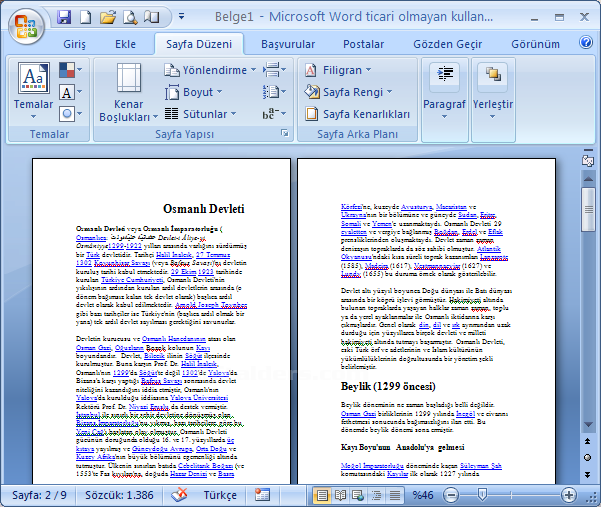This screenshot has height=507, width=601.
Task: Expand the Boyut page size dropdown
Action: click(194, 92)
